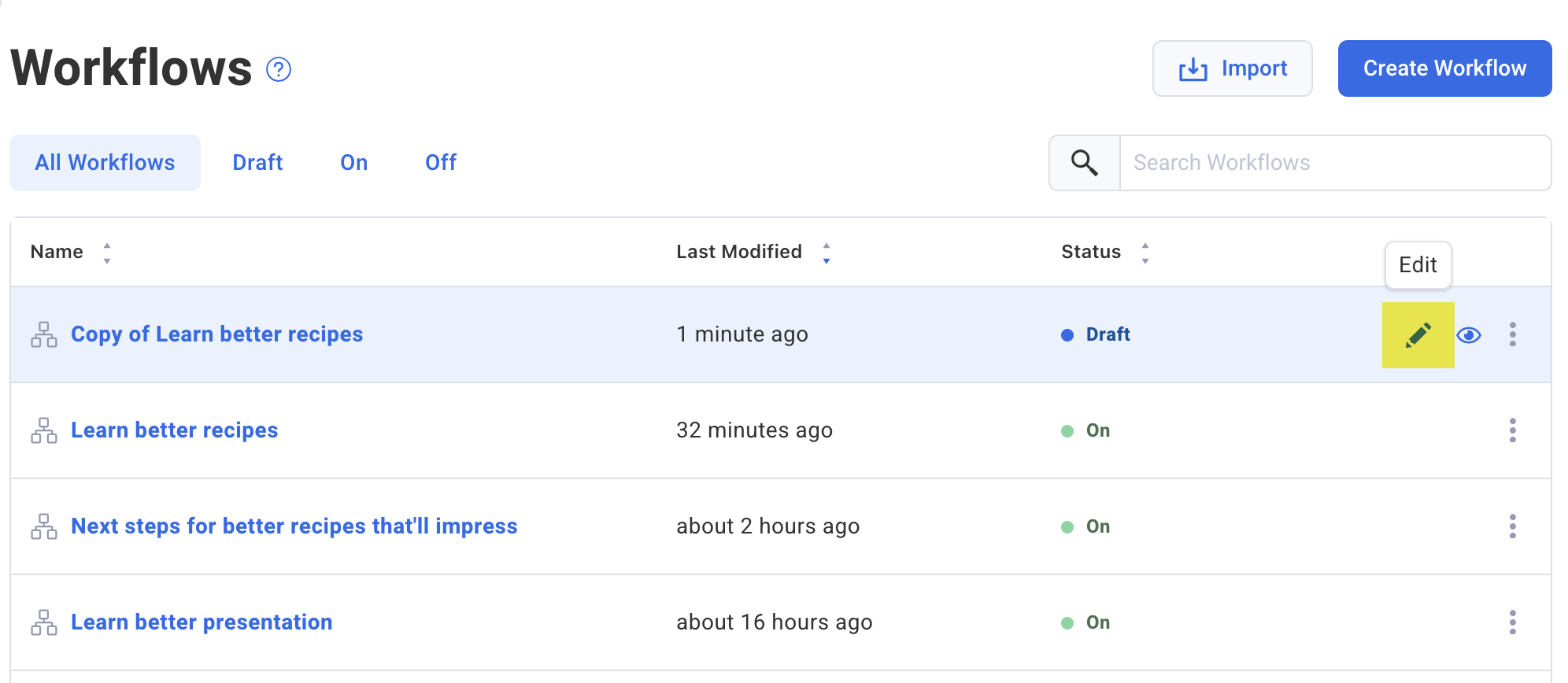Open three-dot menu for Learn better recipes
Viewport: 1568px width, 683px height.
point(1512,430)
